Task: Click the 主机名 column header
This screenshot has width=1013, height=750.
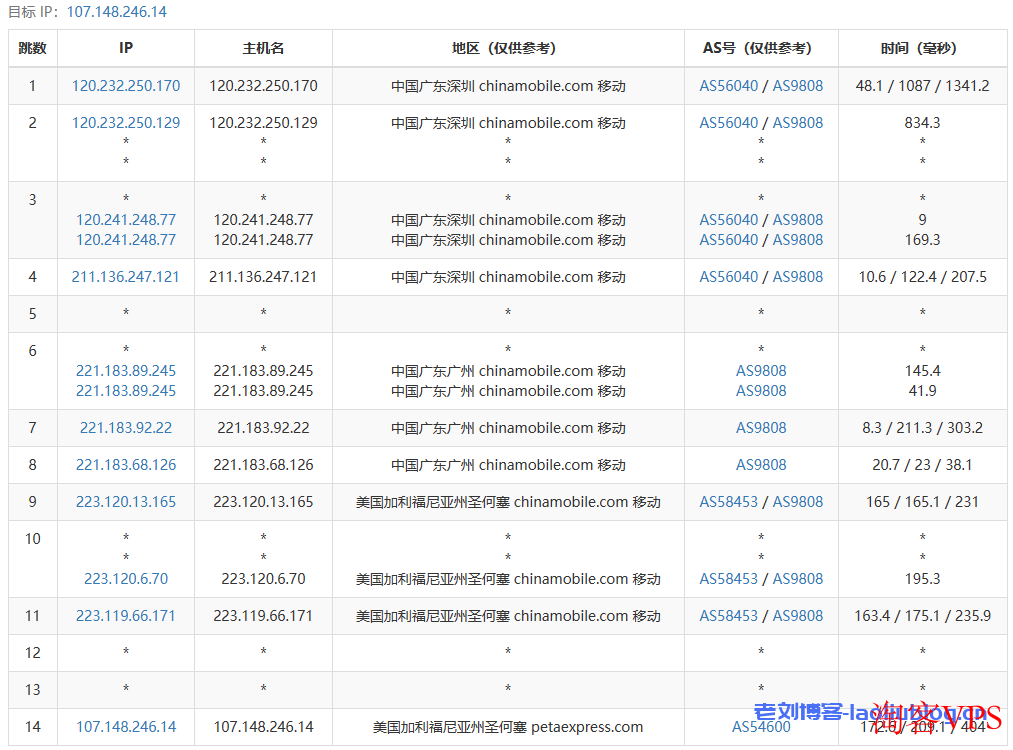Action: (263, 48)
